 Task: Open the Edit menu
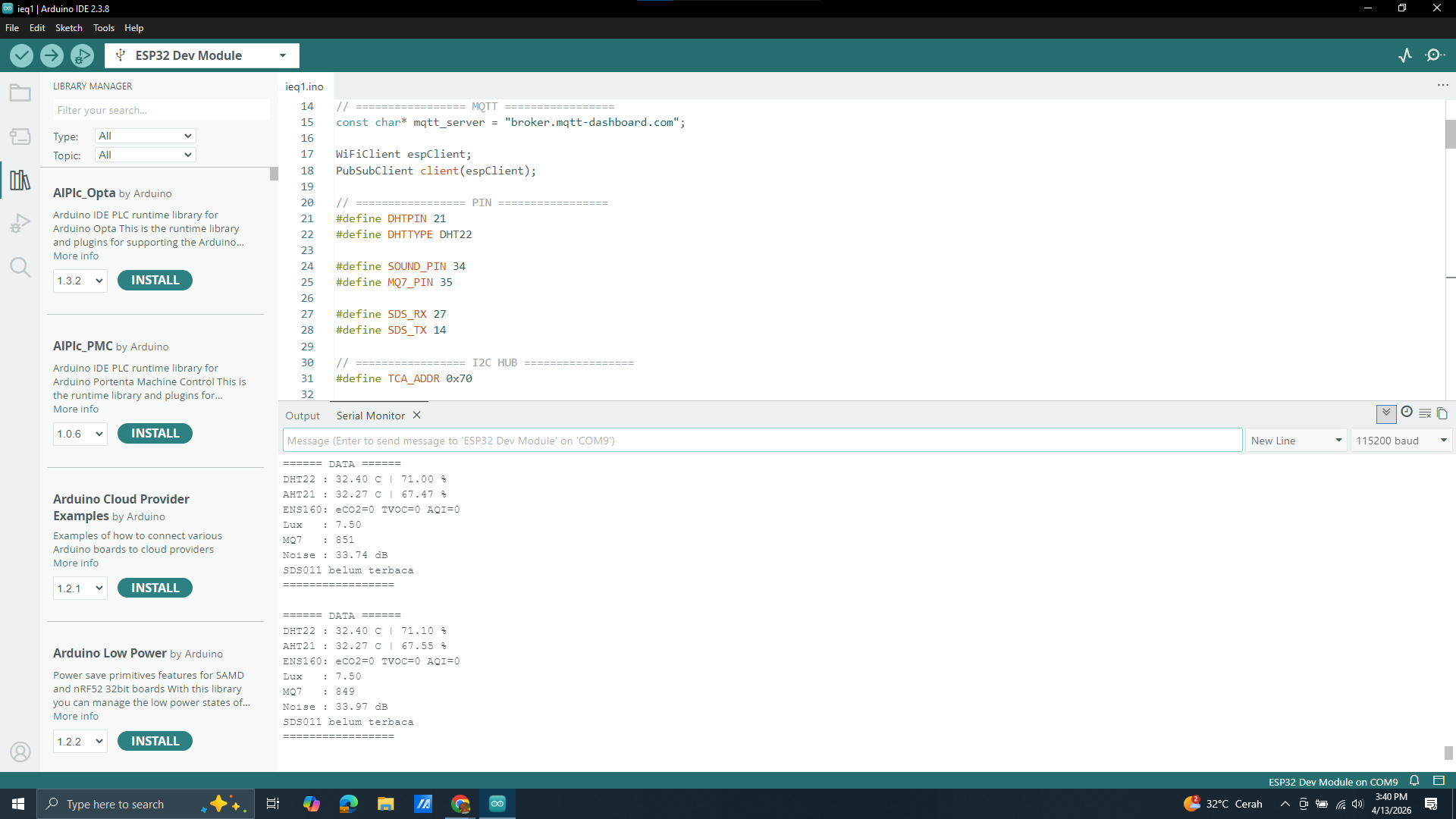click(x=37, y=28)
